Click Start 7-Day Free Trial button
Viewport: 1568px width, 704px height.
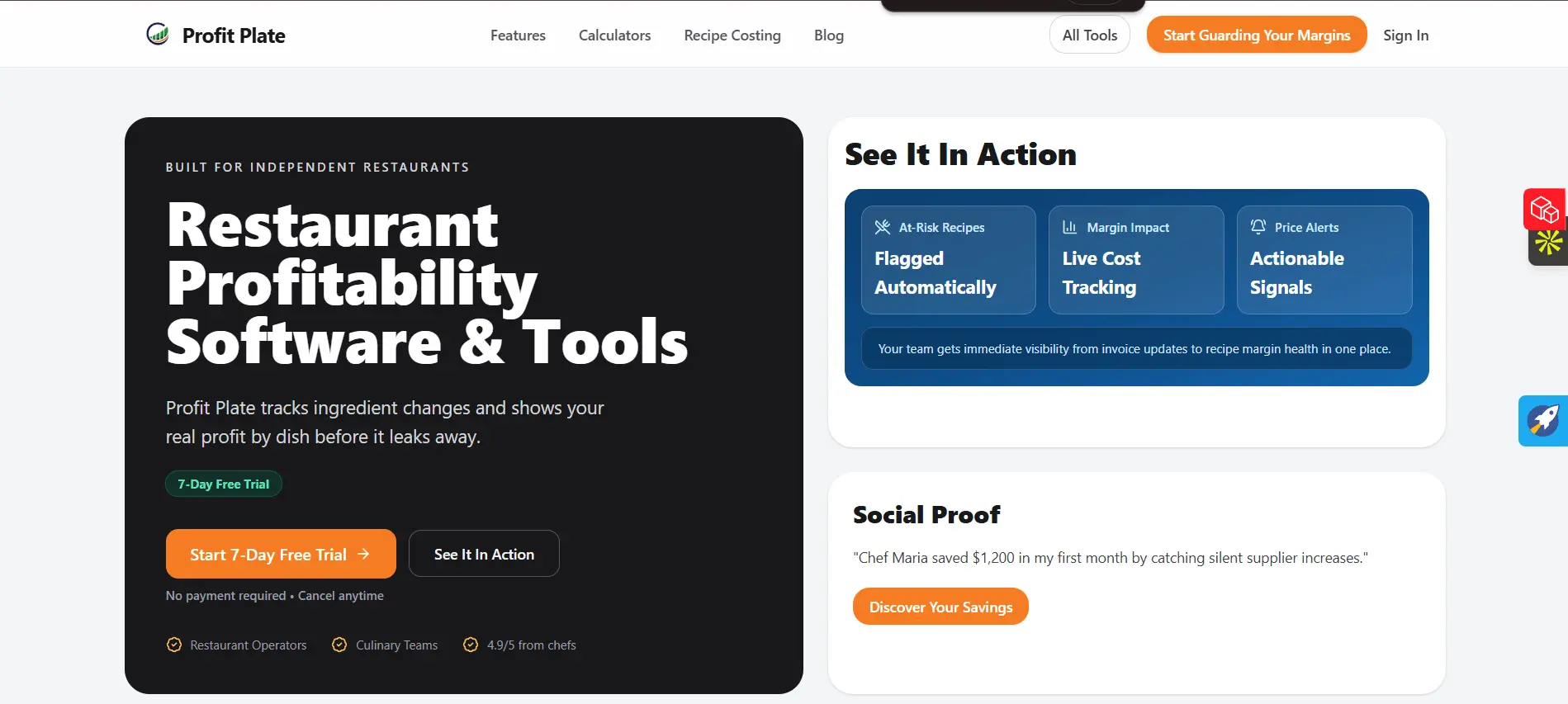[x=281, y=554]
